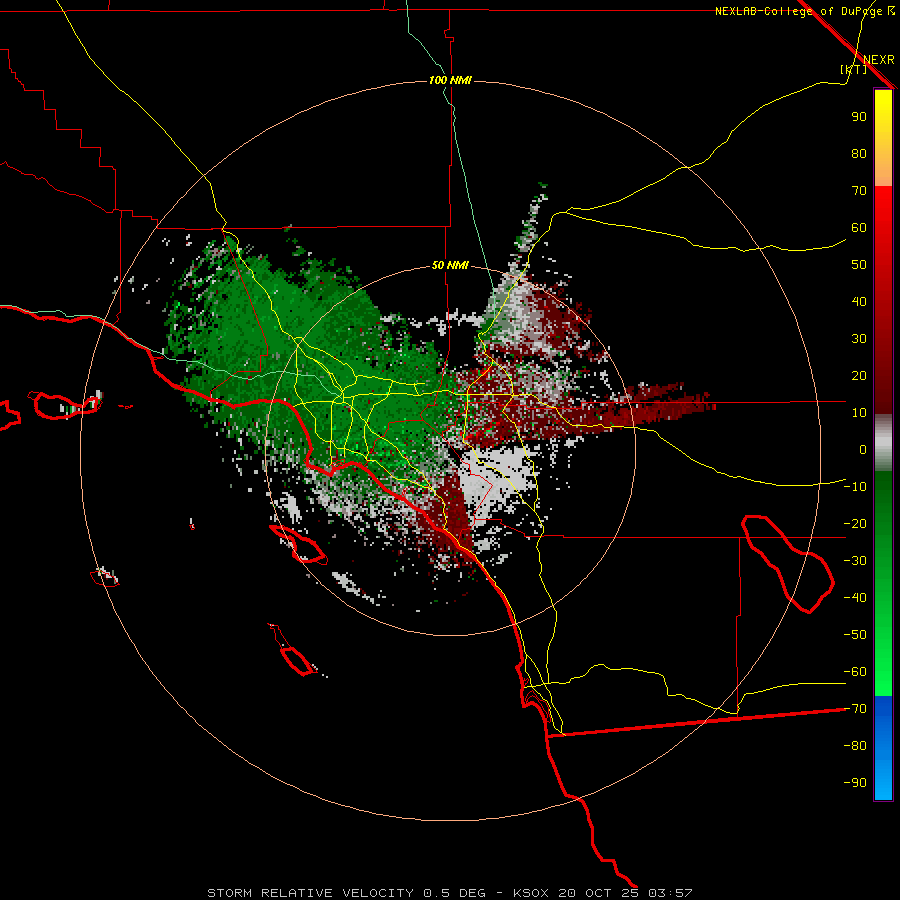This screenshot has height=900, width=900.
Task: Click the -90 knot label on colorbar
Action: point(855,783)
